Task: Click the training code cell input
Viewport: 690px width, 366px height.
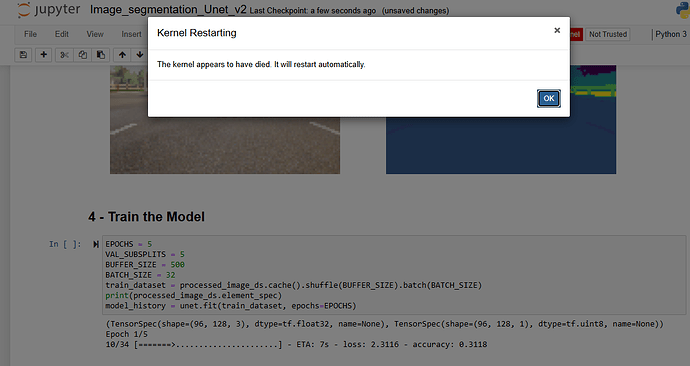Action: 394,275
